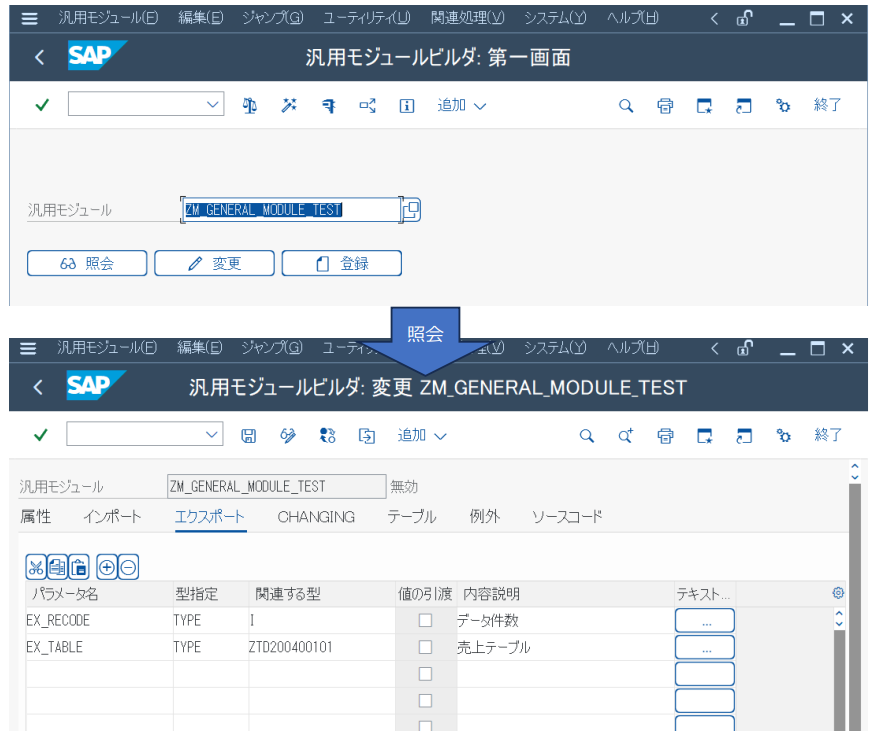Open the ジャンプ(G) menu in the top window

273,18
